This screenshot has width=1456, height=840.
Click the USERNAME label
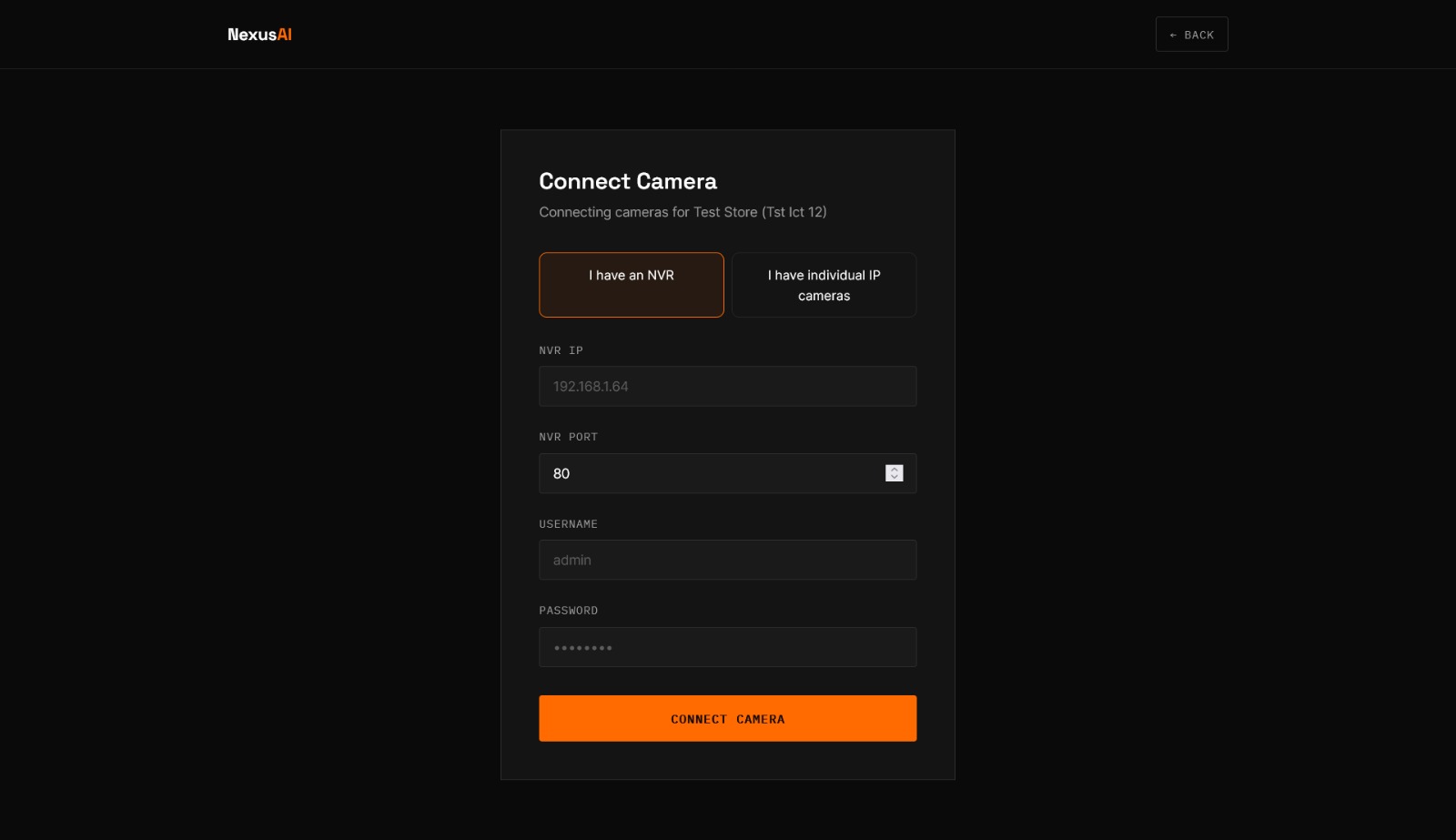click(x=568, y=524)
